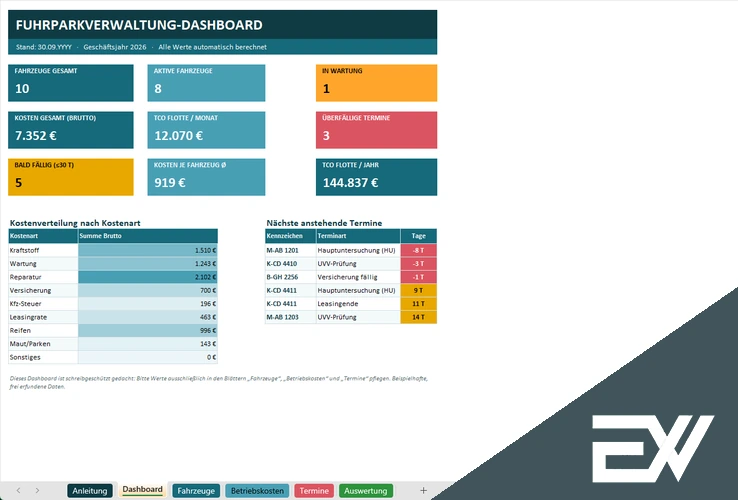Select the Dashboard sheet tab
Viewport: 738px width, 500px height.
coord(143,490)
